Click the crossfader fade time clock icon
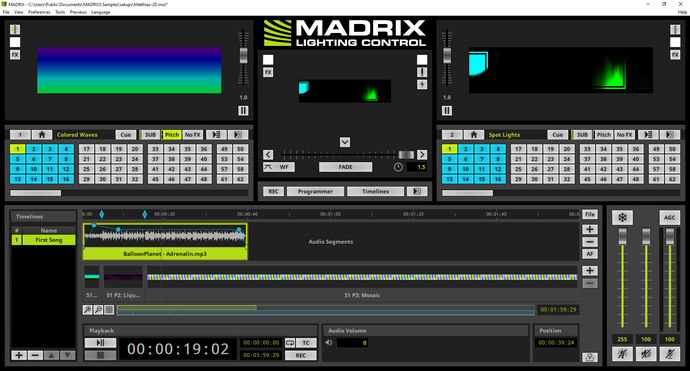This screenshot has height=371, width=690. (x=398, y=167)
